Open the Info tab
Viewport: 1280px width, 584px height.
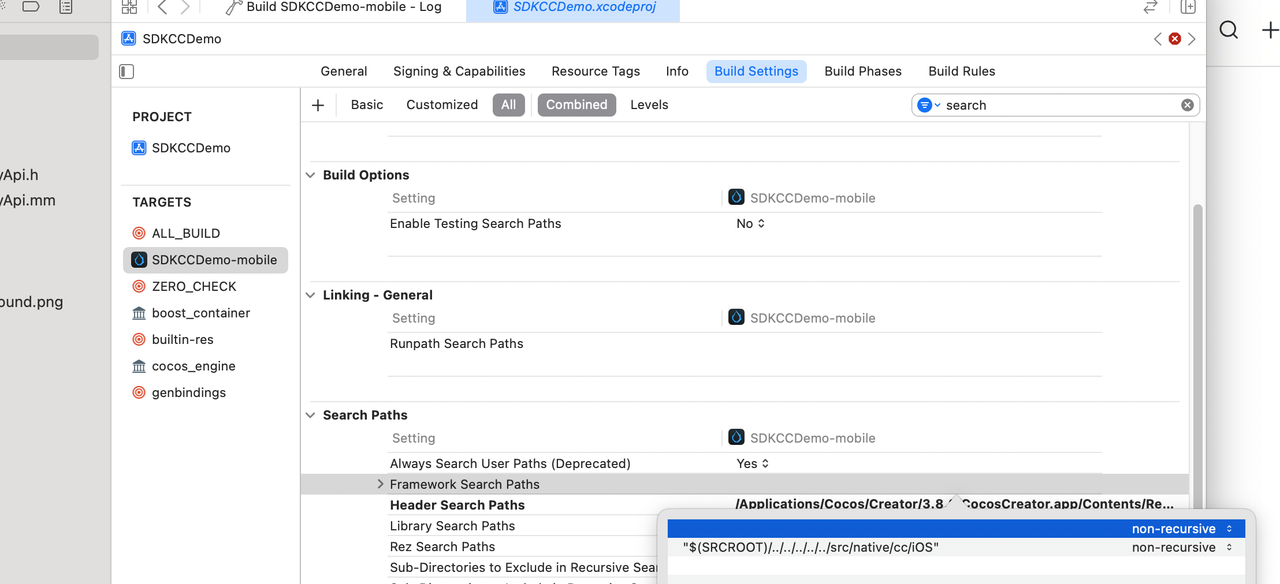tap(677, 71)
